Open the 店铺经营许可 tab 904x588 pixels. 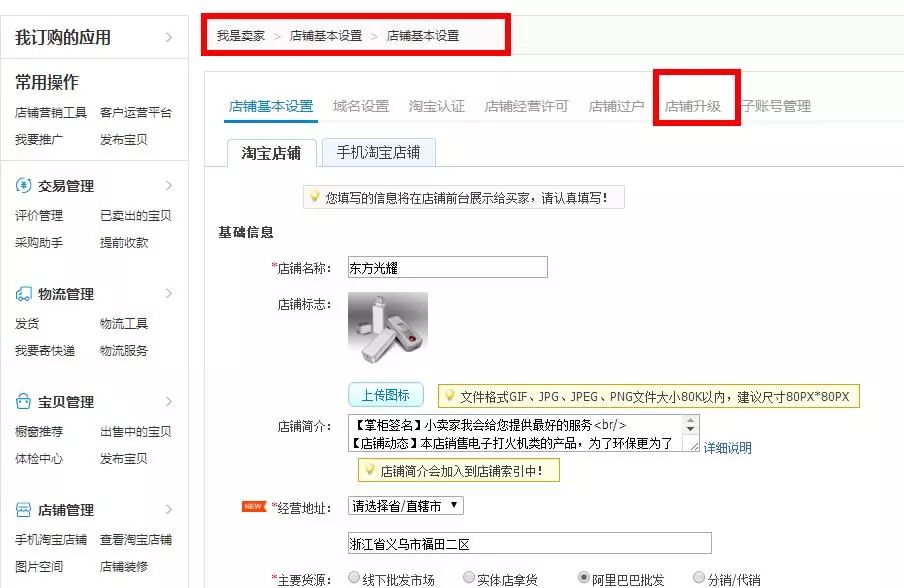[x=526, y=106]
